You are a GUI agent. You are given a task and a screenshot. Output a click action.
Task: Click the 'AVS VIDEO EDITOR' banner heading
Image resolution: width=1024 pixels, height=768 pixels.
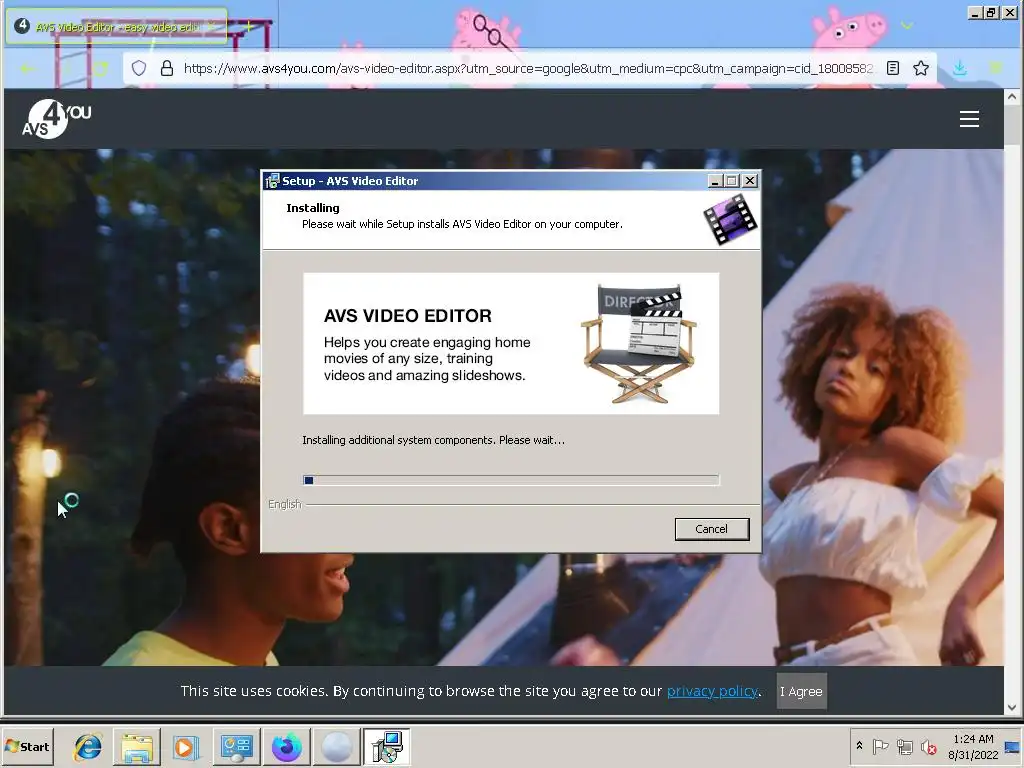pos(408,316)
